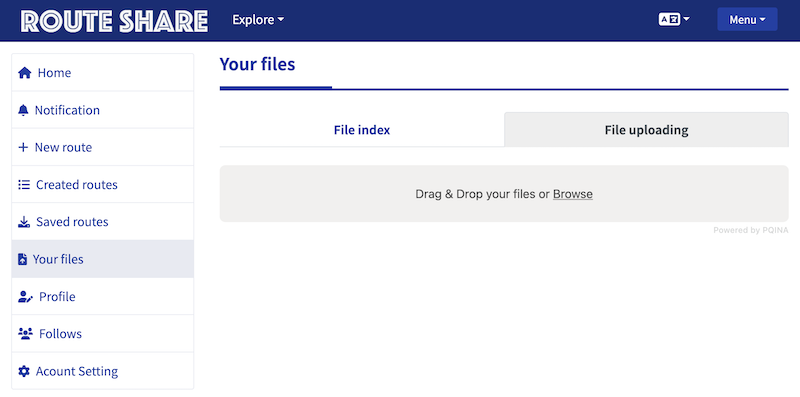Go to the Home sidebar item
The height and width of the screenshot is (397, 800).
103,73
